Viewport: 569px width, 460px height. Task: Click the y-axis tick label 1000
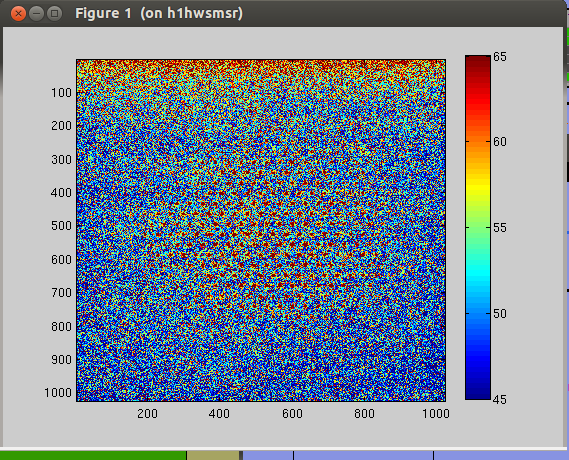(x=58, y=393)
